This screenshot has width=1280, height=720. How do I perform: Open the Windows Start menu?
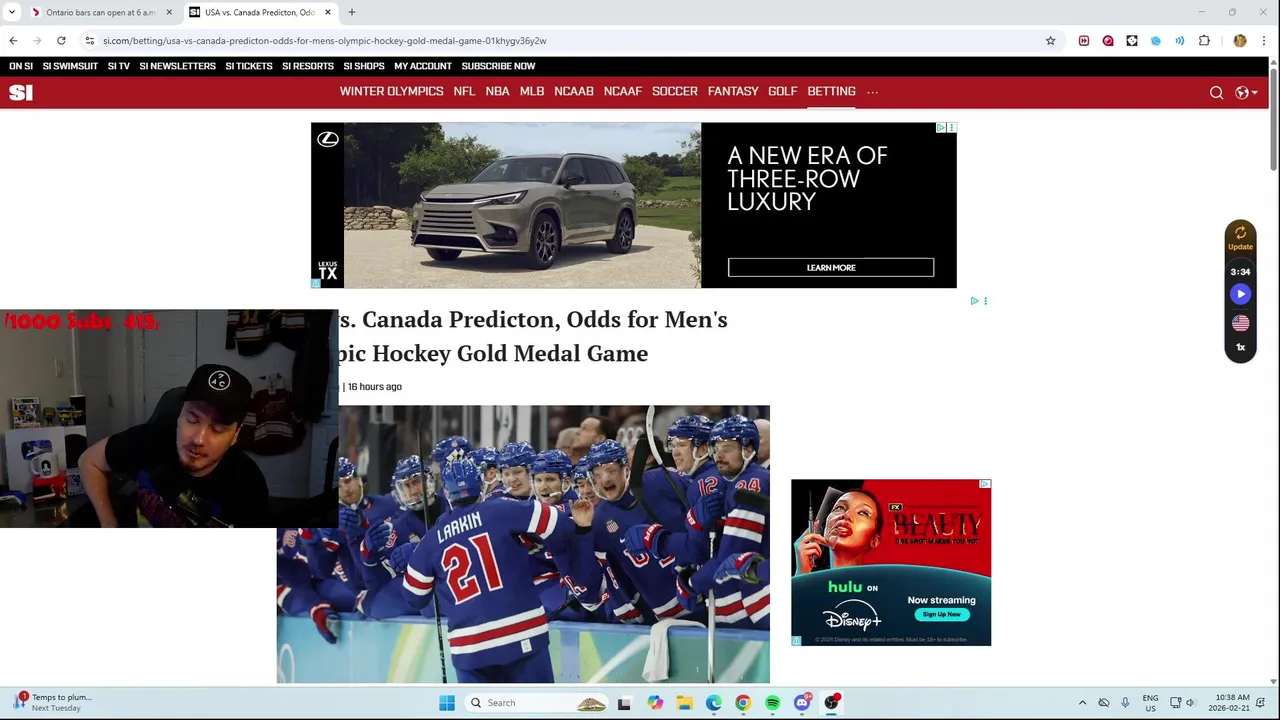pyautogui.click(x=447, y=703)
